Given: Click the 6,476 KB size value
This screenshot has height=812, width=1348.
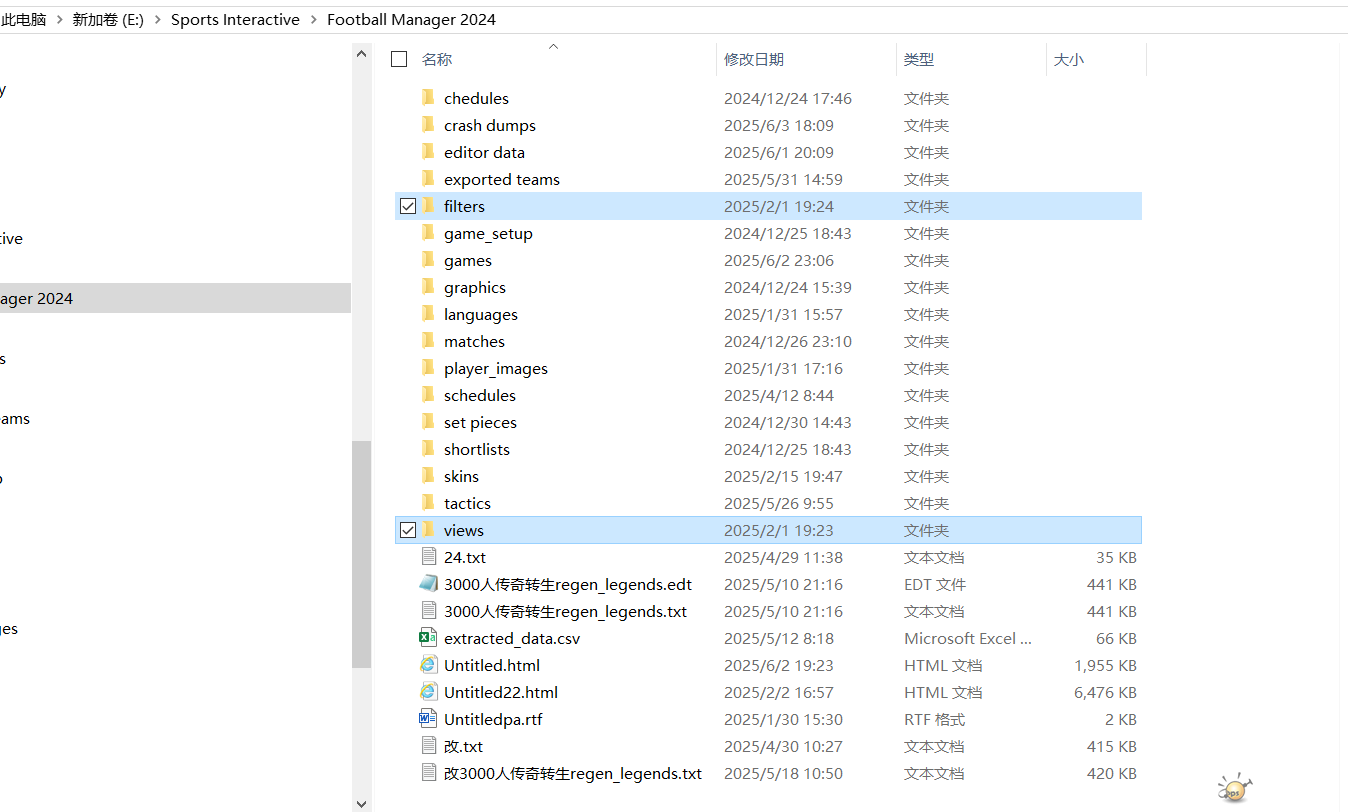Looking at the screenshot, I should coord(1105,692).
